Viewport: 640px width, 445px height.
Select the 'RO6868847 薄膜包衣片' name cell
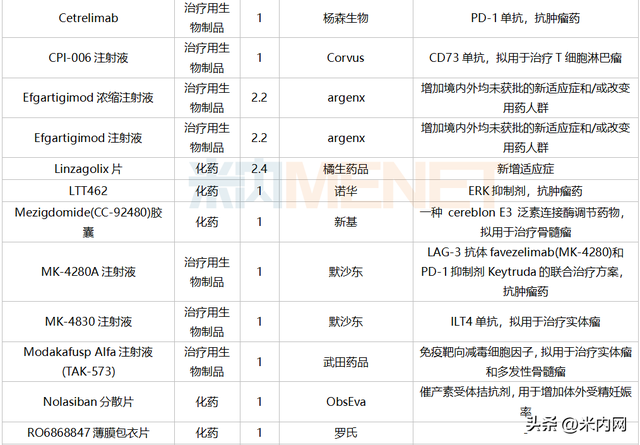click(x=88, y=433)
